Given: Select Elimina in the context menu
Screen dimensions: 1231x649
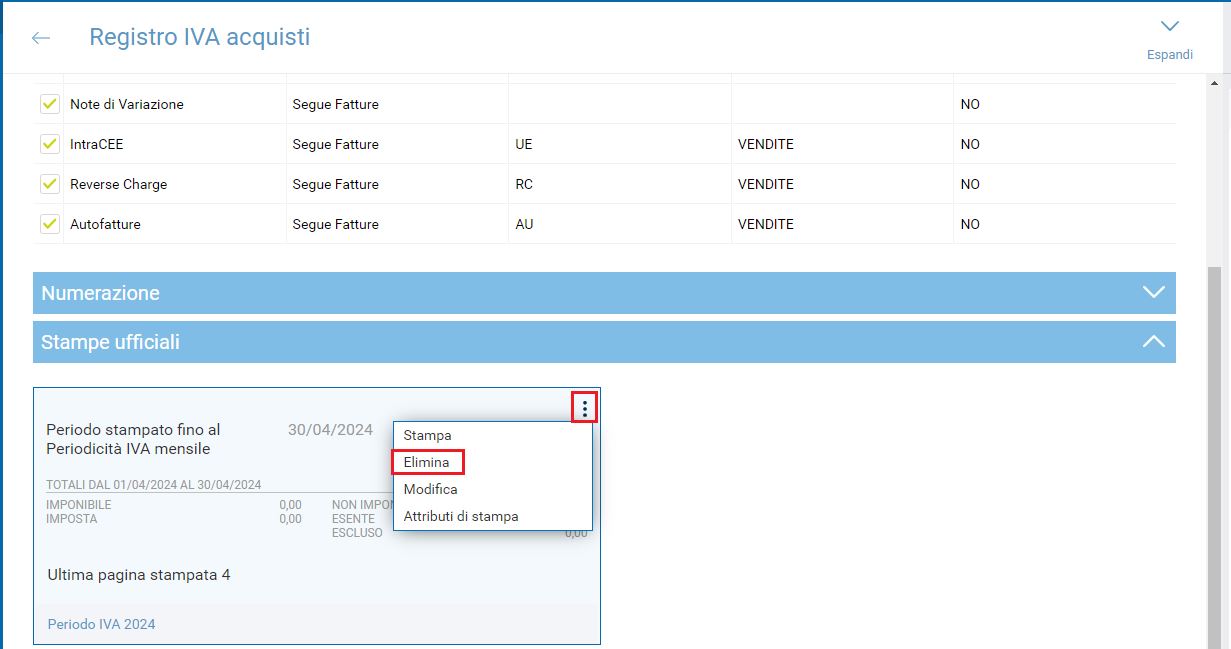Looking at the screenshot, I should (427, 462).
